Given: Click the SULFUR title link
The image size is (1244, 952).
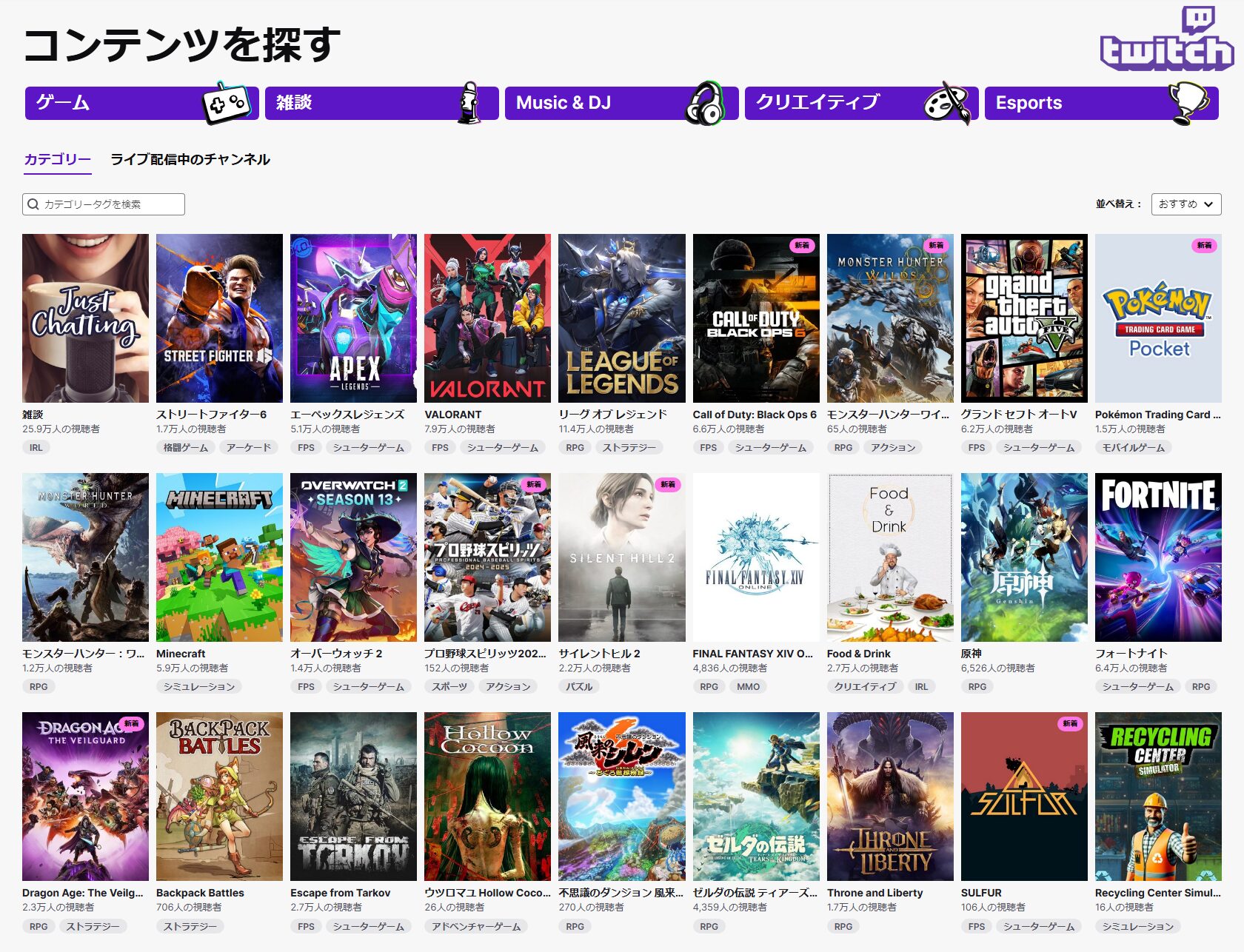Looking at the screenshot, I should [981, 893].
